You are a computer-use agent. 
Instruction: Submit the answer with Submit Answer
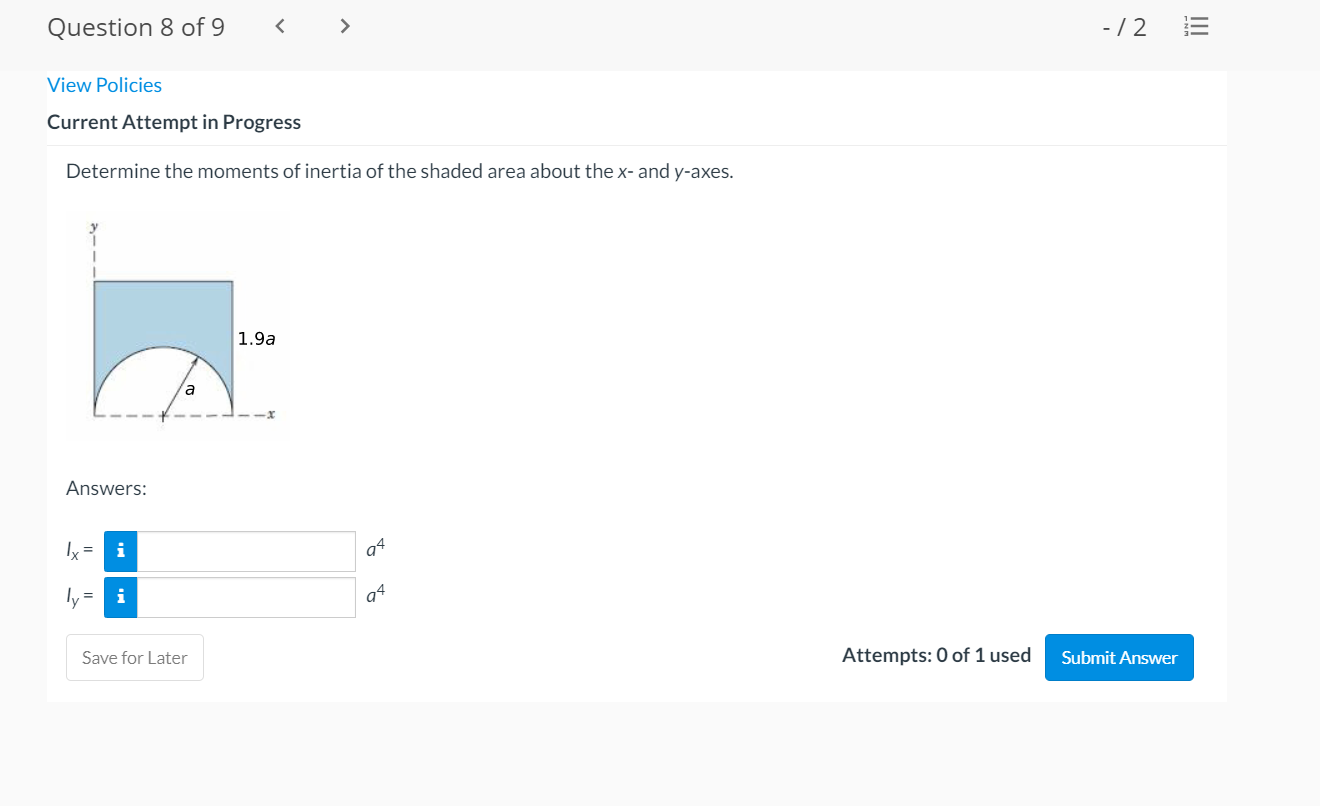coord(1118,657)
